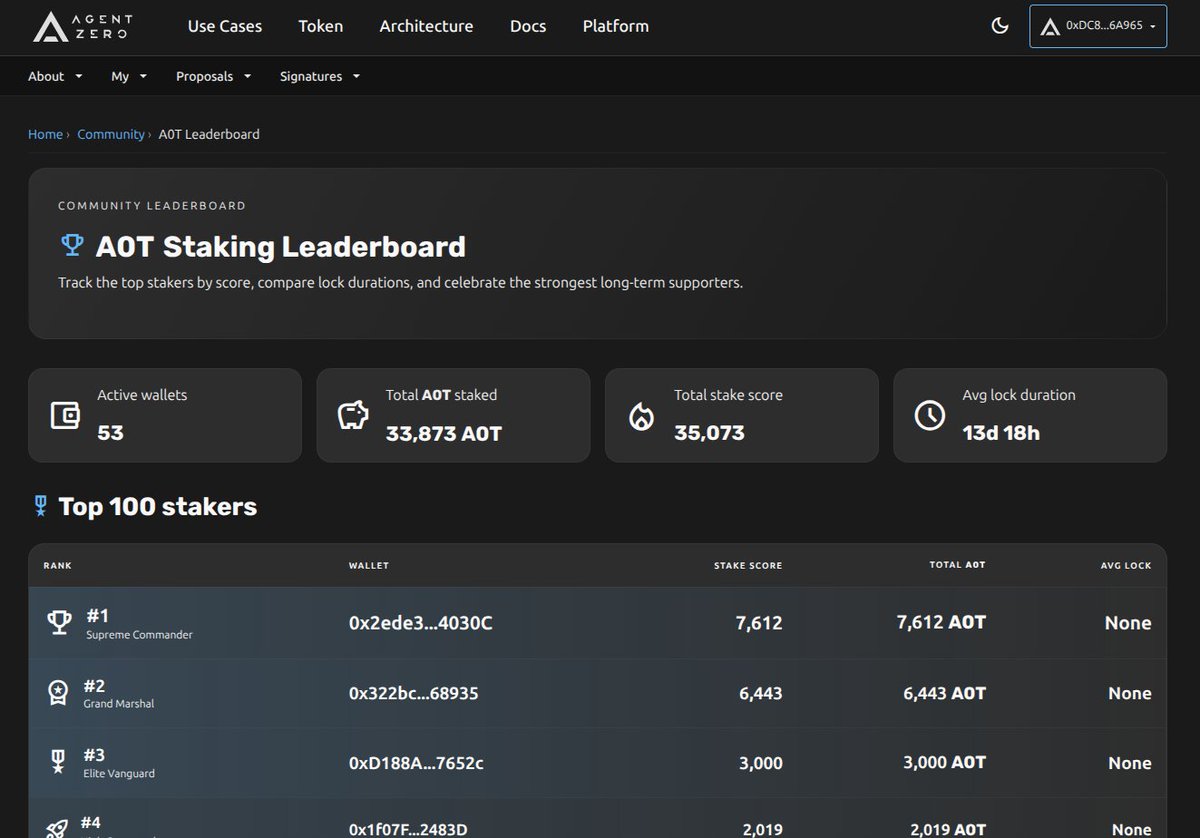Expand the About dropdown
The width and height of the screenshot is (1200, 838).
click(55, 76)
